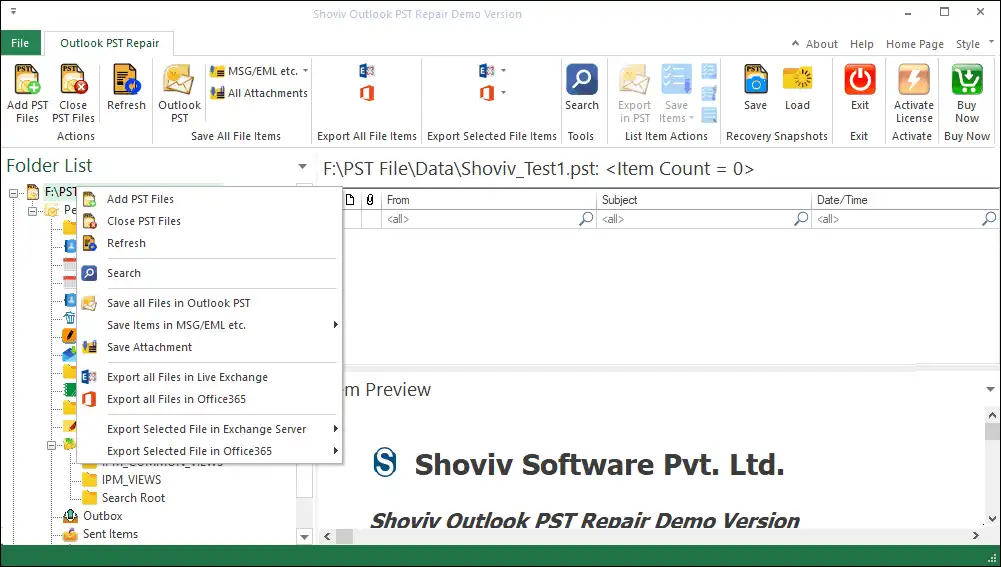Click the Save recovery snapshot icon
The width and height of the screenshot is (1001, 567).
pyautogui.click(x=755, y=80)
